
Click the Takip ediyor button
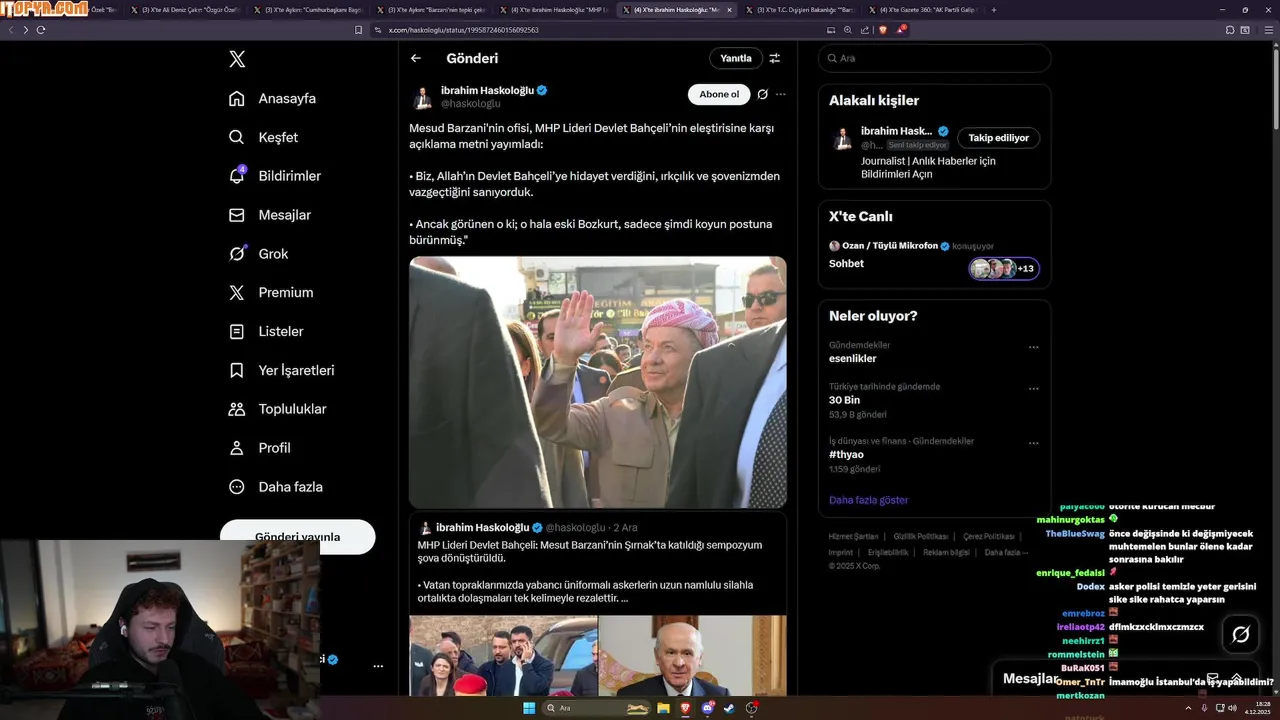(x=998, y=138)
